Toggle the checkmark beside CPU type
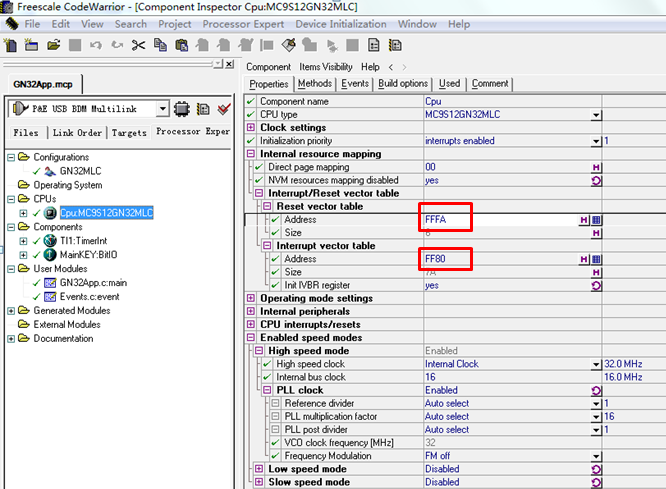 (x=251, y=115)
